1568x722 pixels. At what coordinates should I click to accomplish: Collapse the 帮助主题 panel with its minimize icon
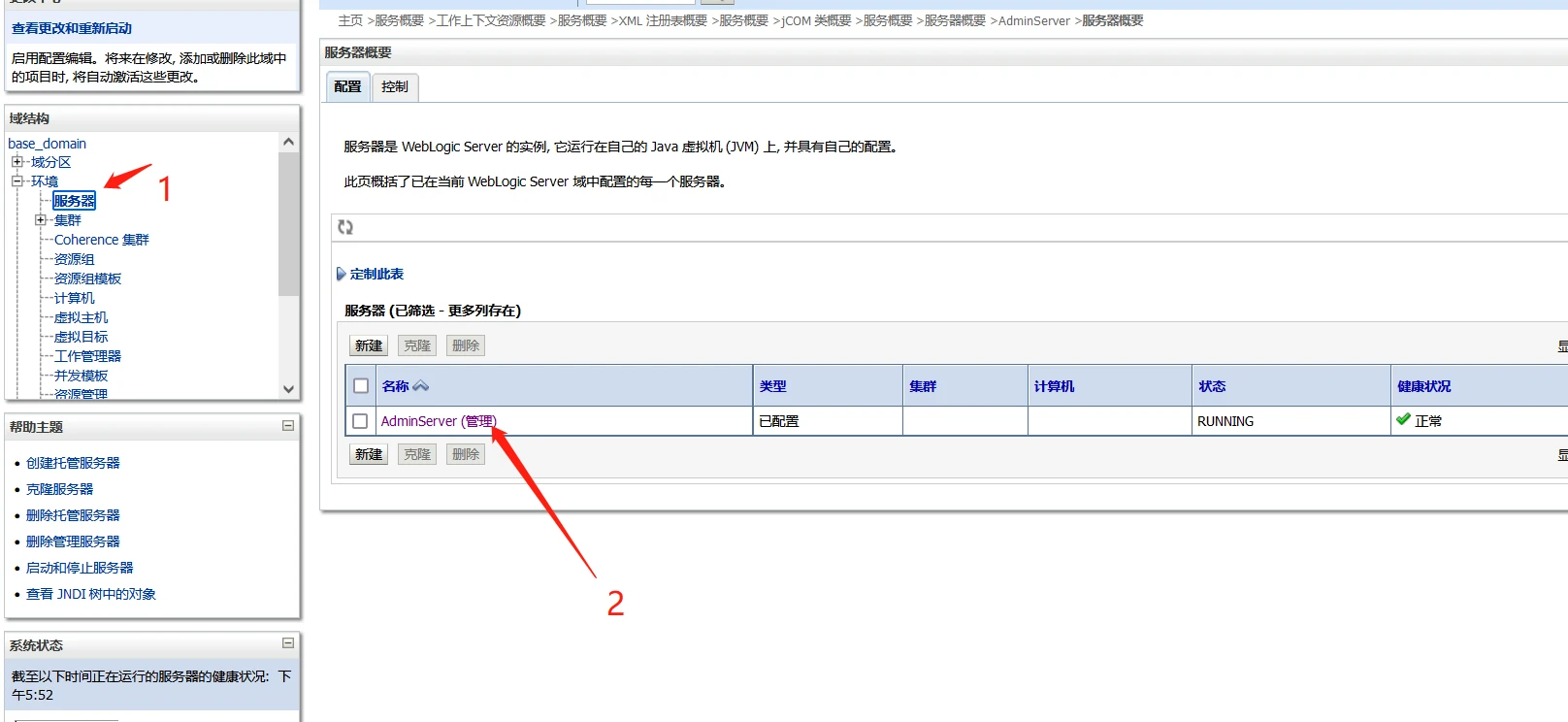pos(288,426)
